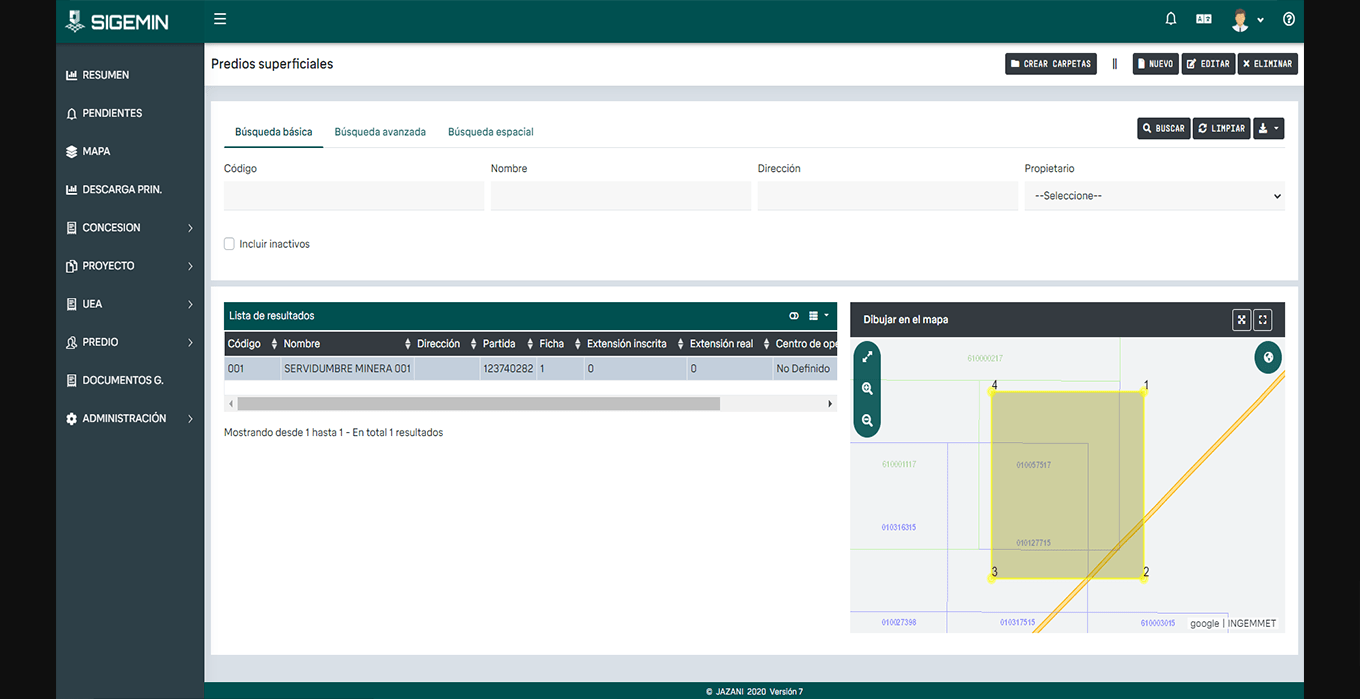Toggle the hamburger sidebar menu

pos(220,19)
